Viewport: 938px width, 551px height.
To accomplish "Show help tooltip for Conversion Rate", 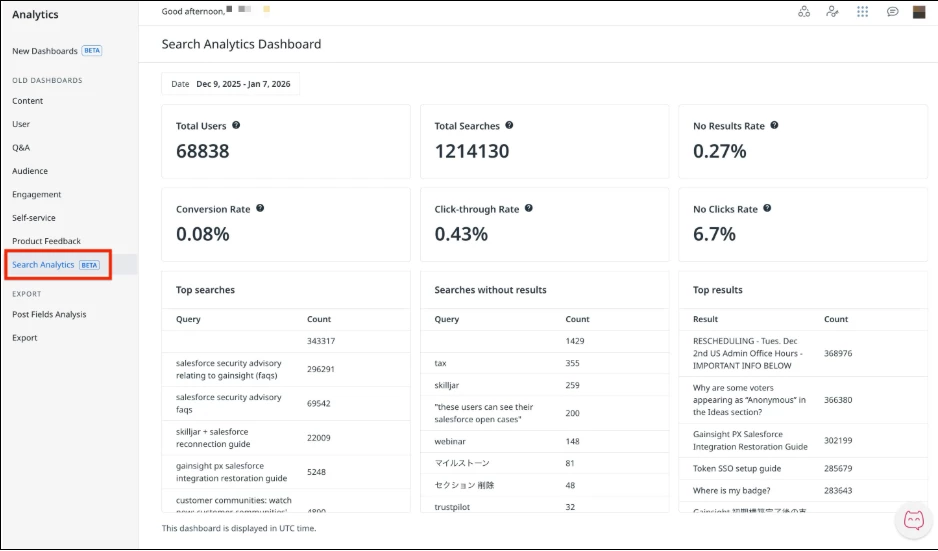I will [260, 208].
